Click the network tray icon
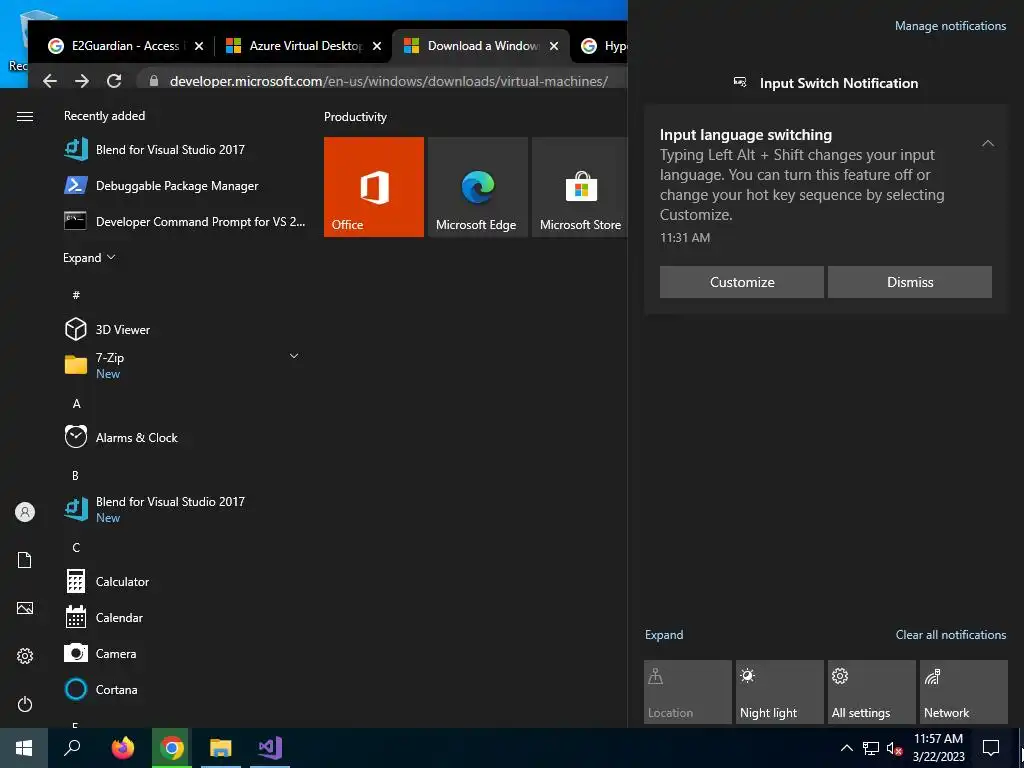The width and height of the screenshot is (1024, 768). click(871, 748)
